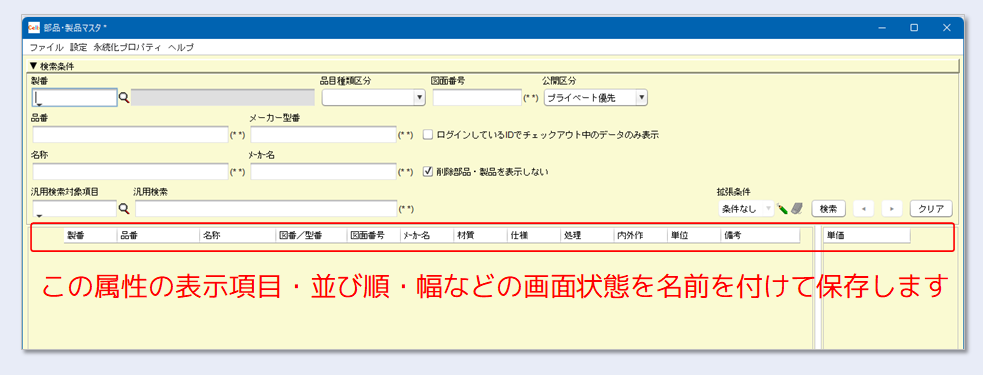The height and width of the screenshot is (375, 983).
Task: Minimize the 部品・製品マスタ window
Action: [882, 28]
